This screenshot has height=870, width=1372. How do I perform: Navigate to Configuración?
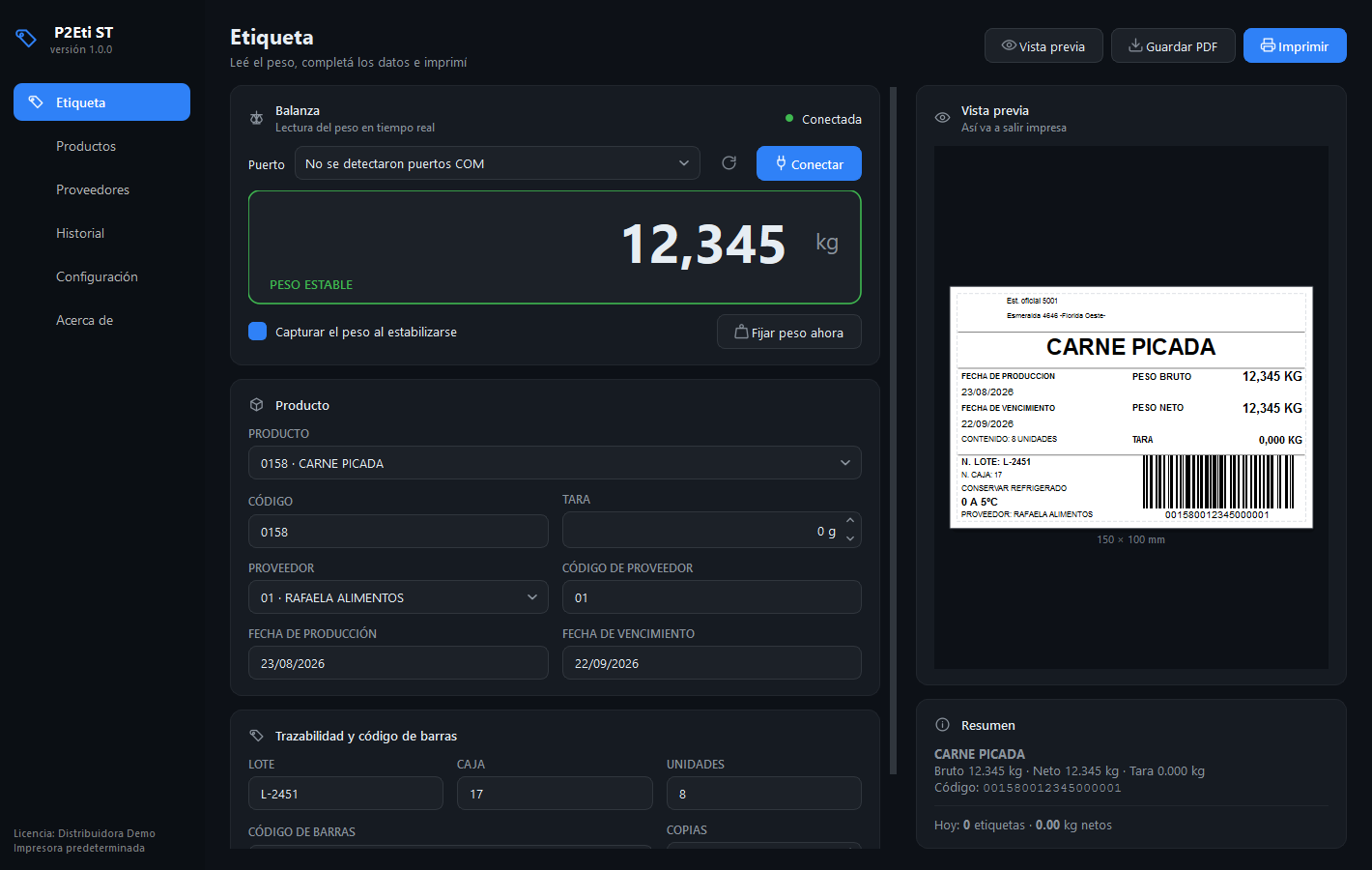(101, 276)
